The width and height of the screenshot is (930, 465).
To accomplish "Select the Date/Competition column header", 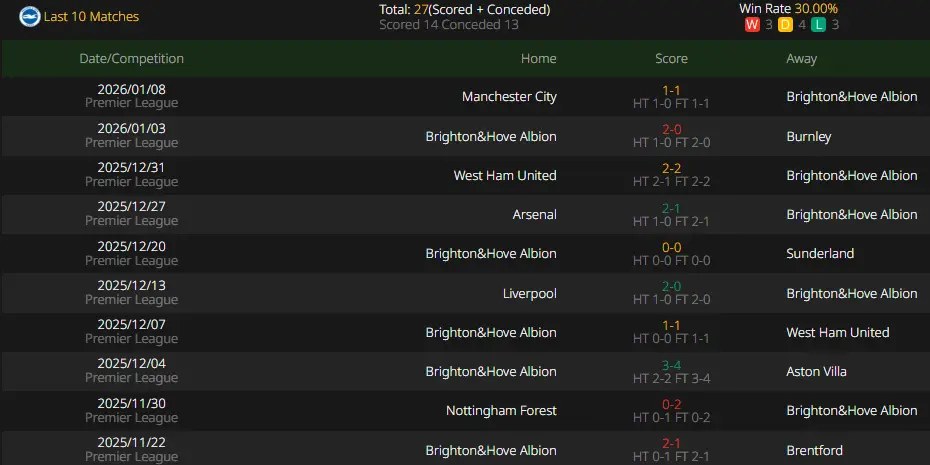I will pyautogui.click(x=132, y=59).
